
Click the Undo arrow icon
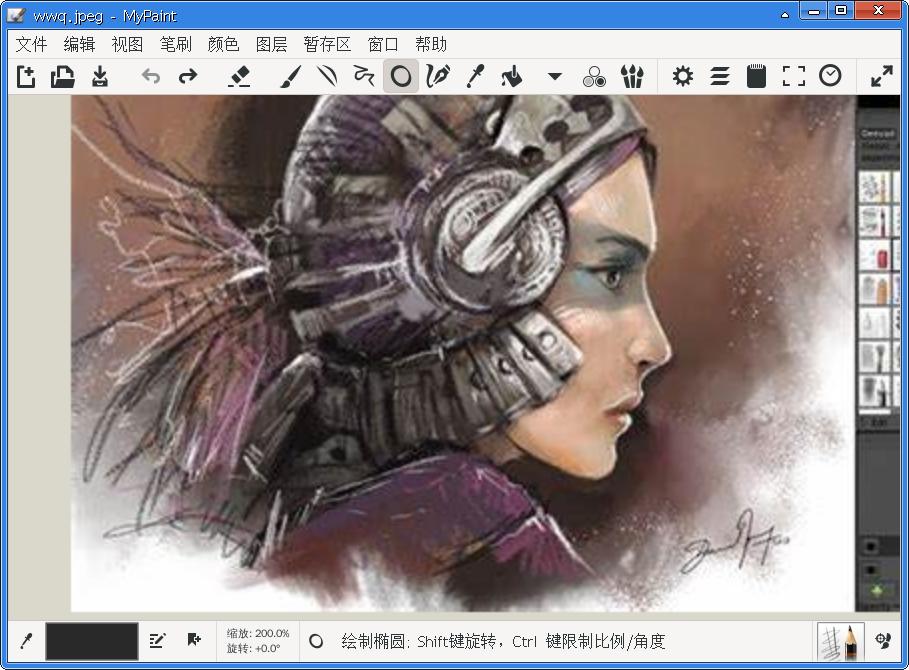point(150,75)
